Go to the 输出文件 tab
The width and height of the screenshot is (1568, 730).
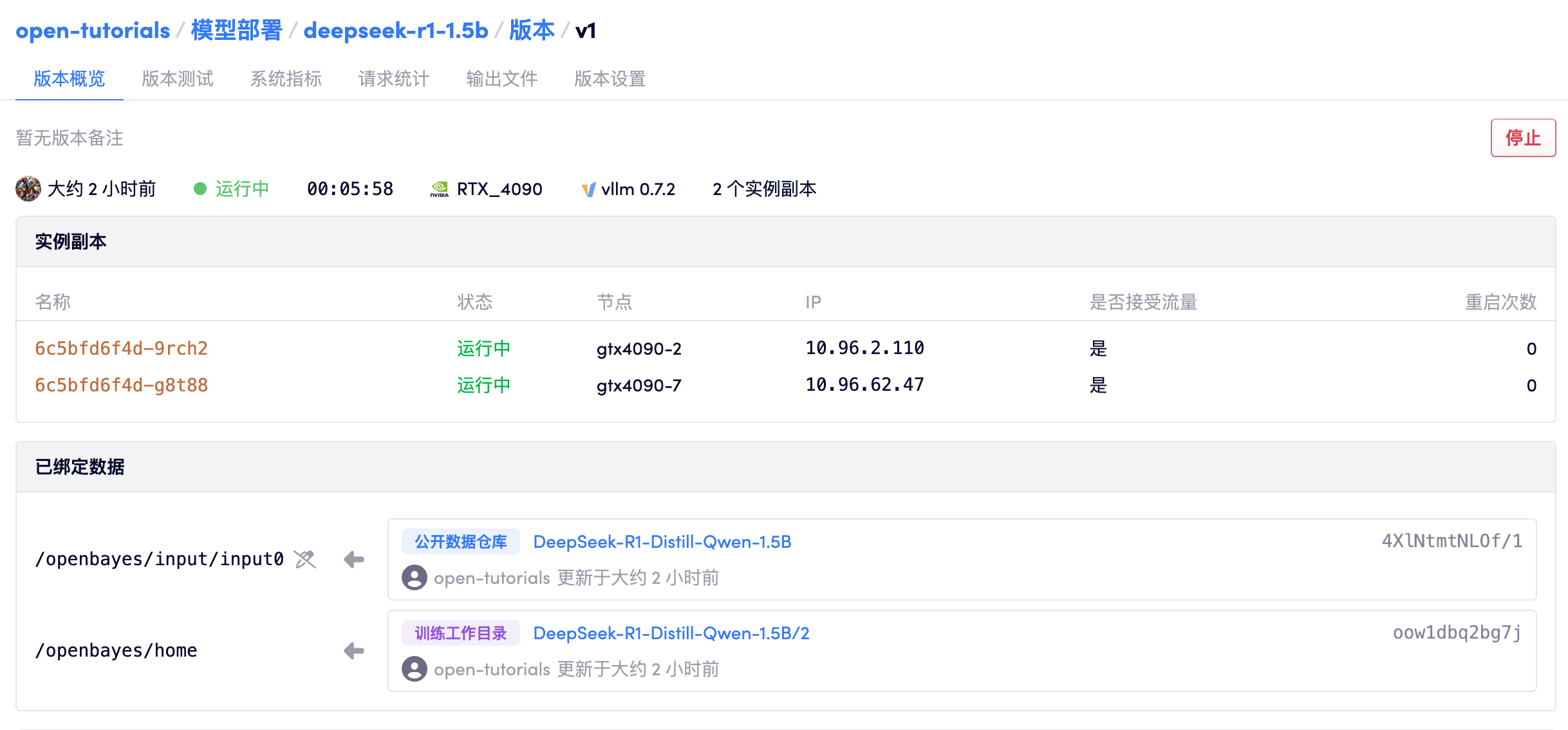pos(502,79)
